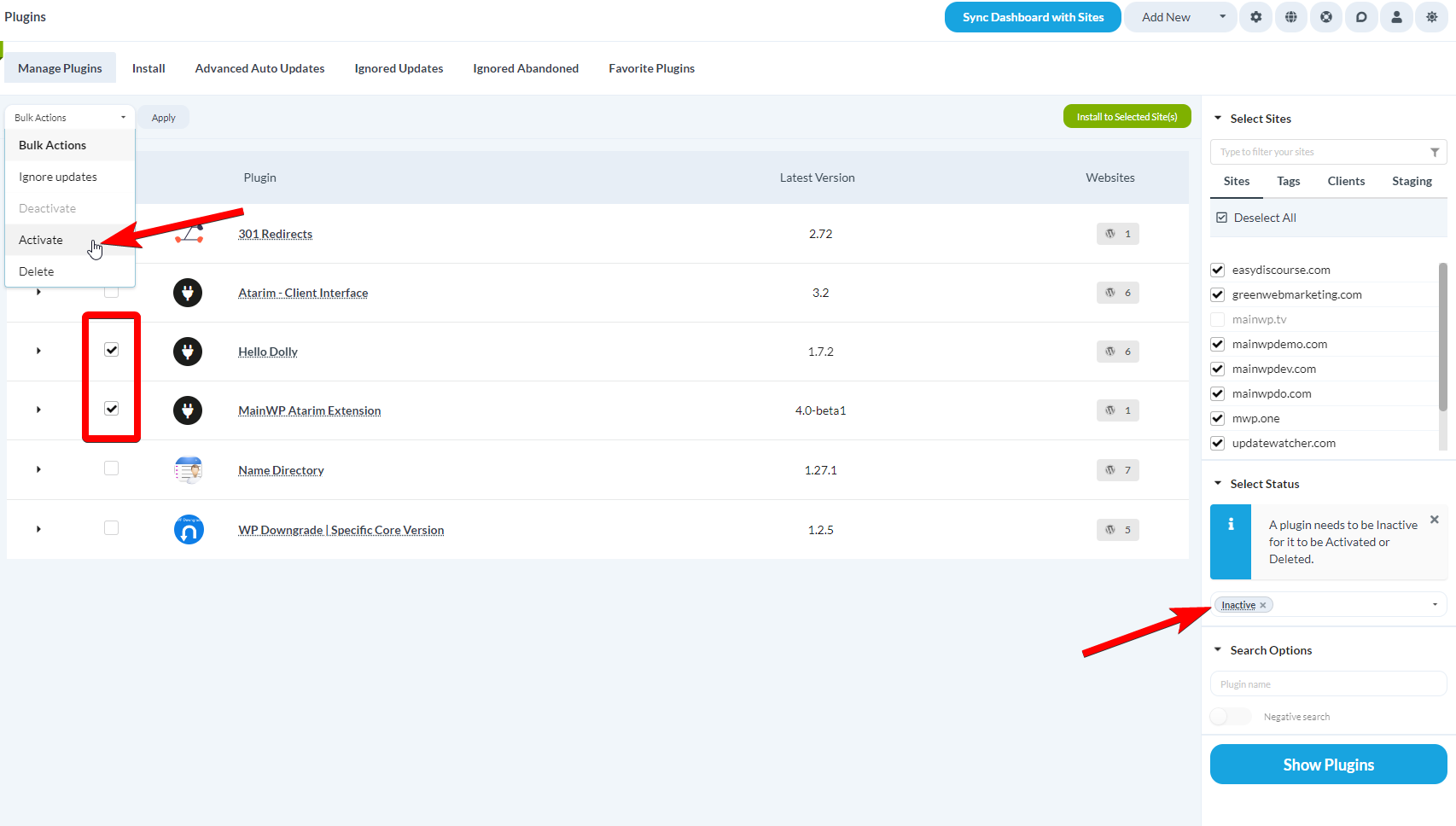The height and width of the screenshot is (826, 1456).
Task: Click the globe icon in the header
Action: [x=1290, y=17]
